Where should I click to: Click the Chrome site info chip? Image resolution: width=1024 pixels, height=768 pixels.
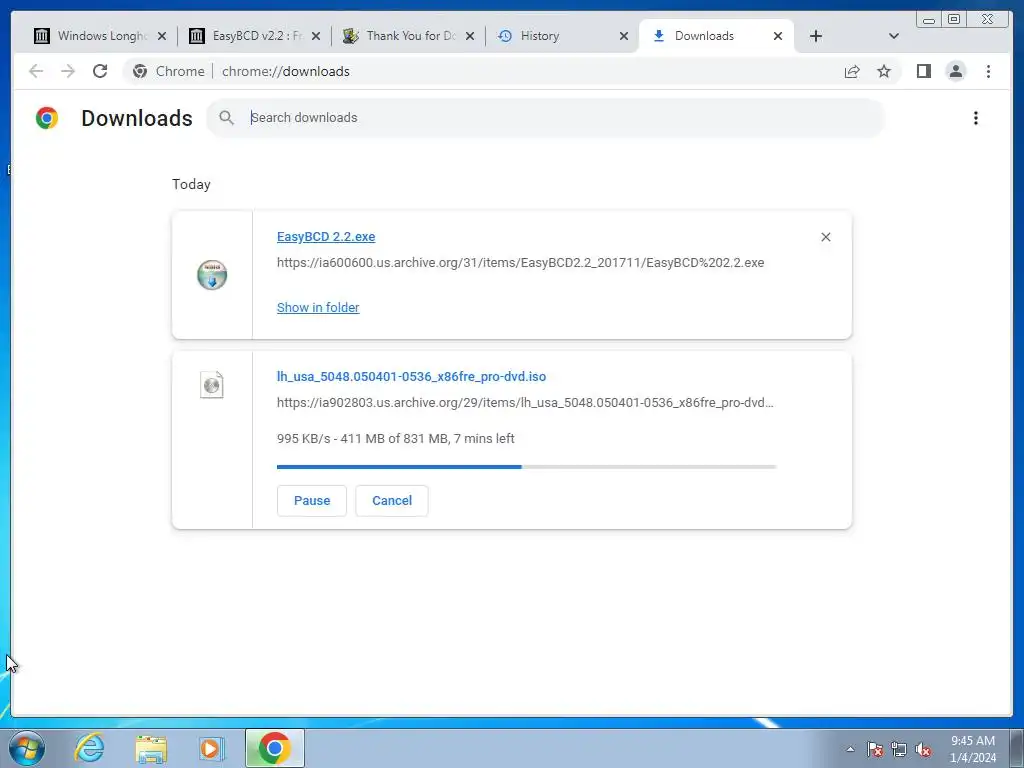click(168, 71)
